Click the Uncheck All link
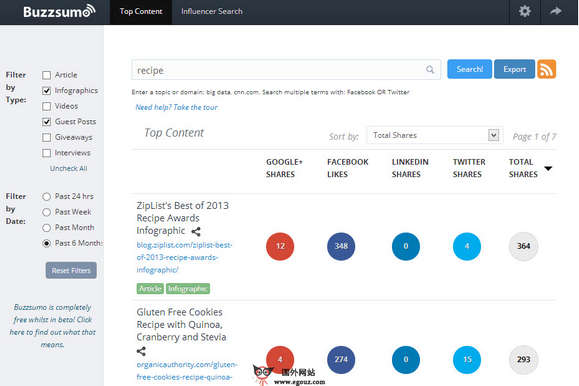579x386 pixels. [x=69, y=168]
